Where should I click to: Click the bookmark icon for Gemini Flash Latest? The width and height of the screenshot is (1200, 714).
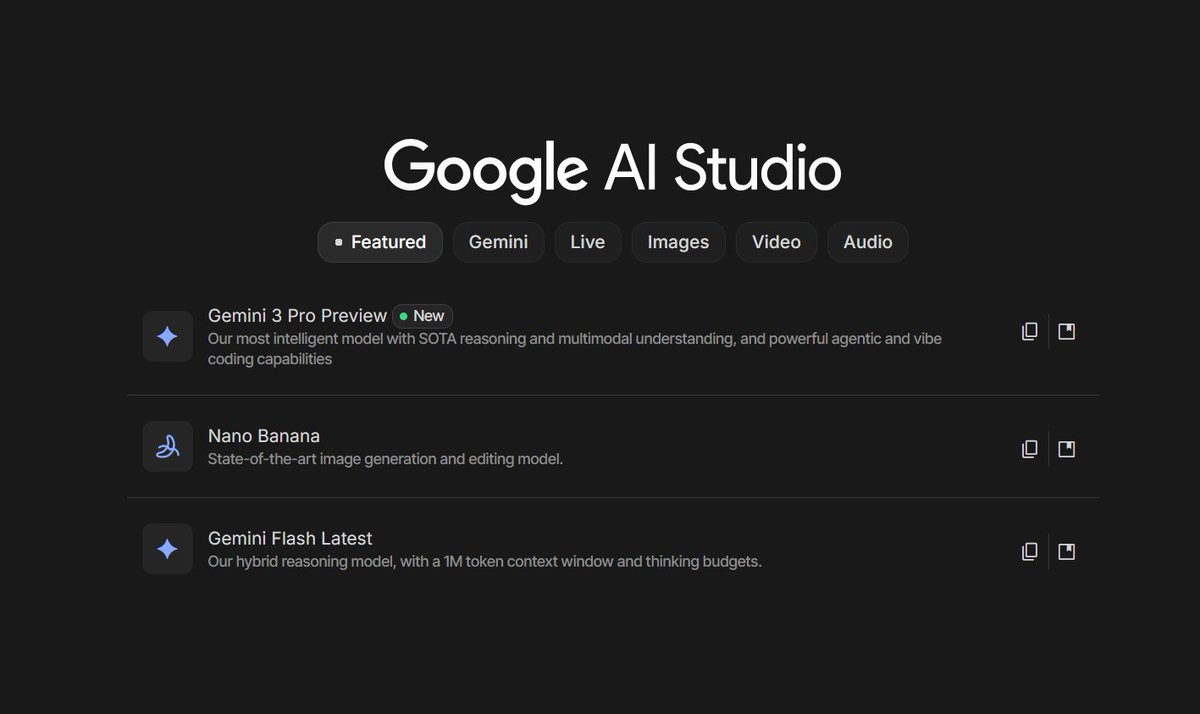tap(1066, 551)
